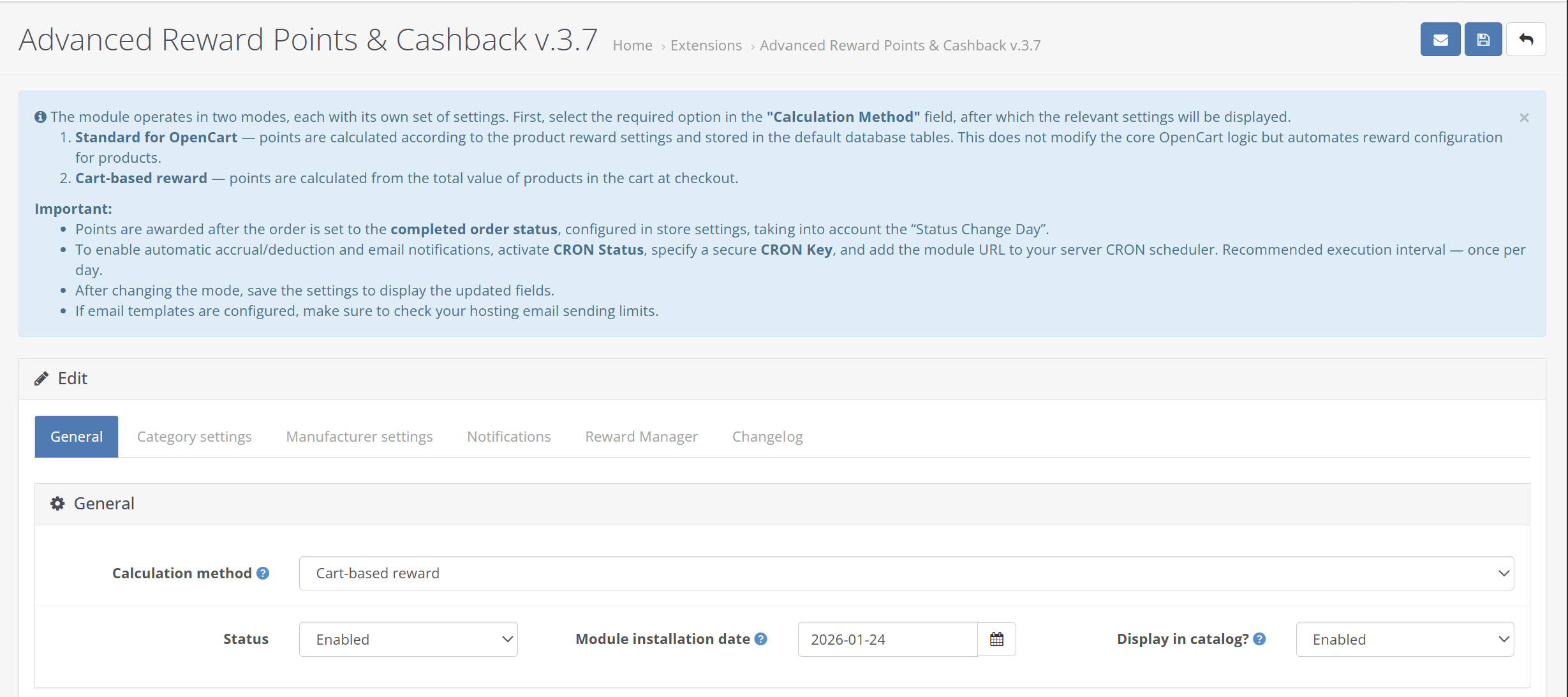Click "Standard for OpenCart" bold text
1568x697 pixels.
point(156,137)
